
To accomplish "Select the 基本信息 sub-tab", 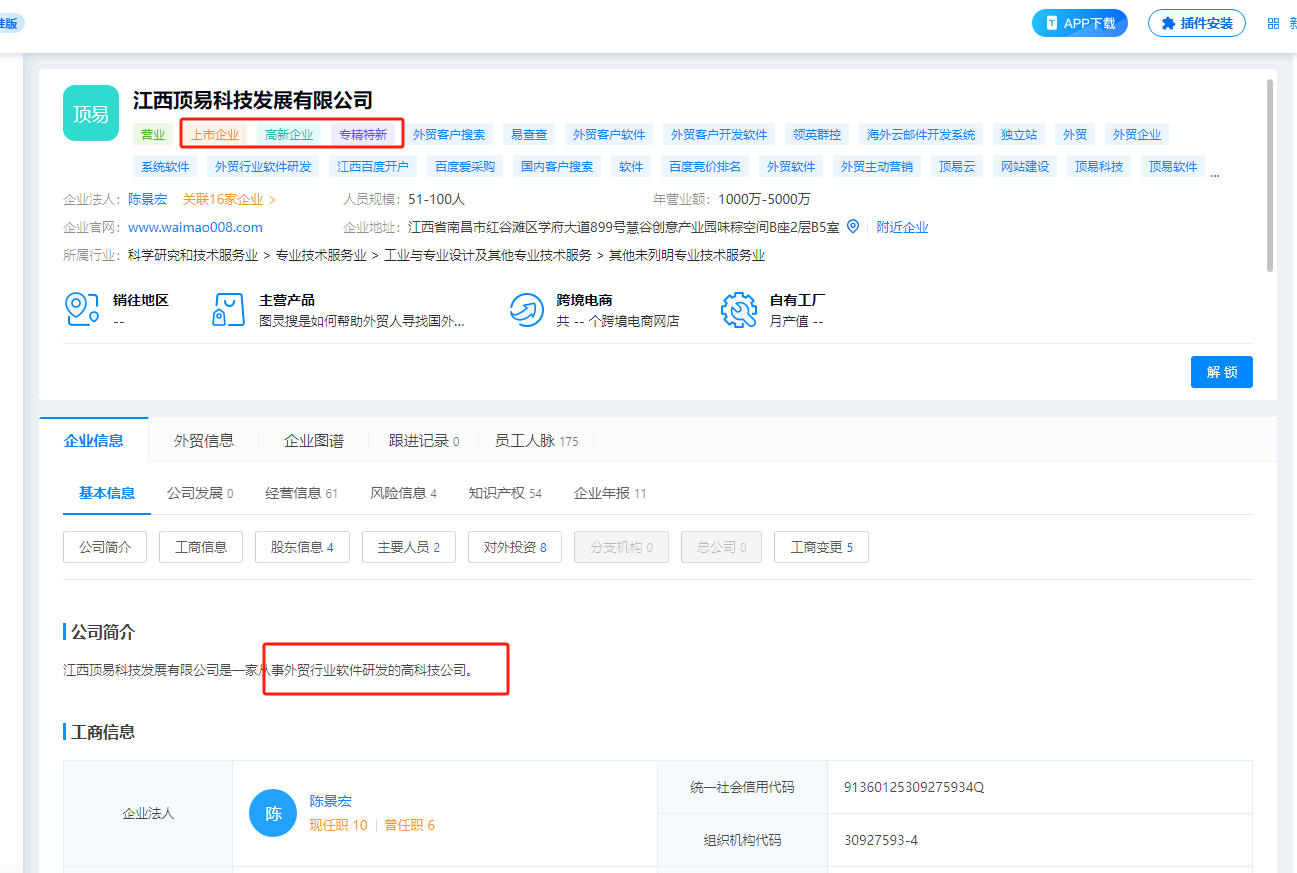I will (x=107, y=493).
